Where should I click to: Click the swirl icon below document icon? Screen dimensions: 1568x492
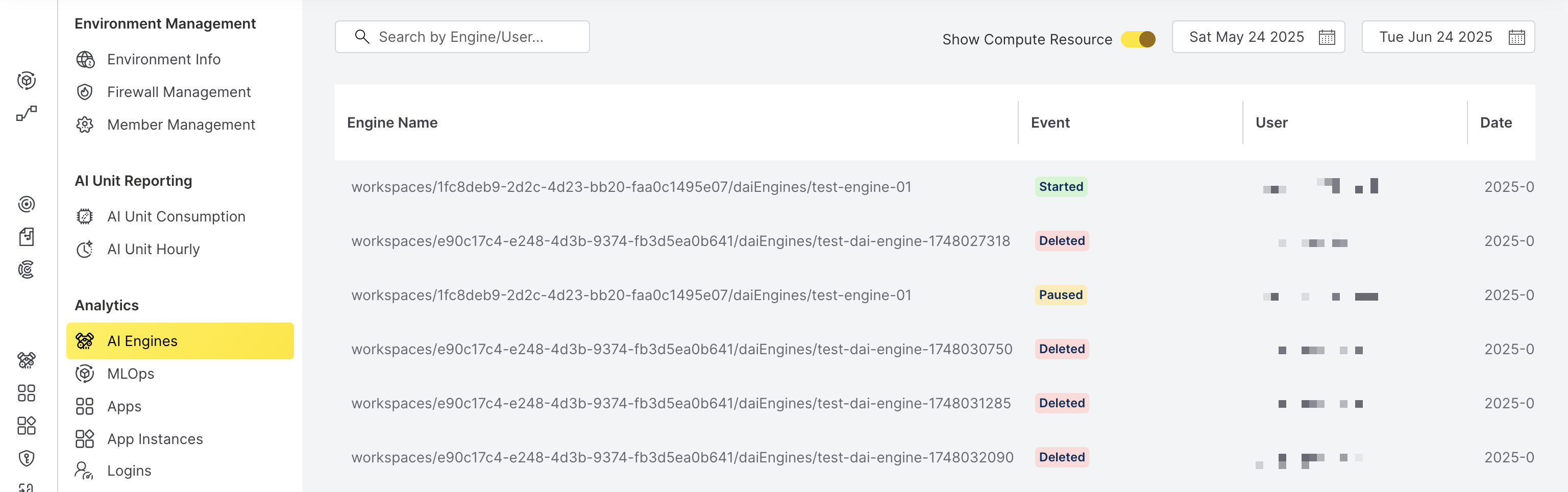click(x=26, y=269)
